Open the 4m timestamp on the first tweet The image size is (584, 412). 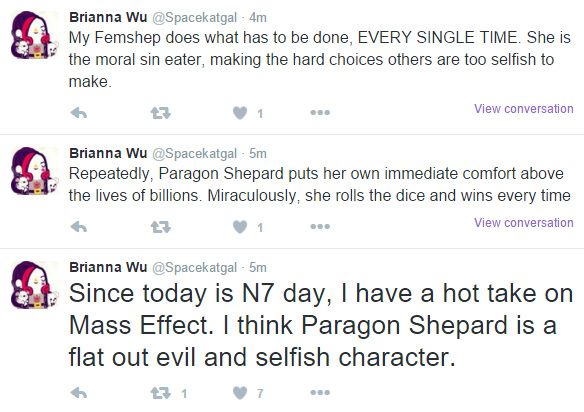click(x=258, y=18)
